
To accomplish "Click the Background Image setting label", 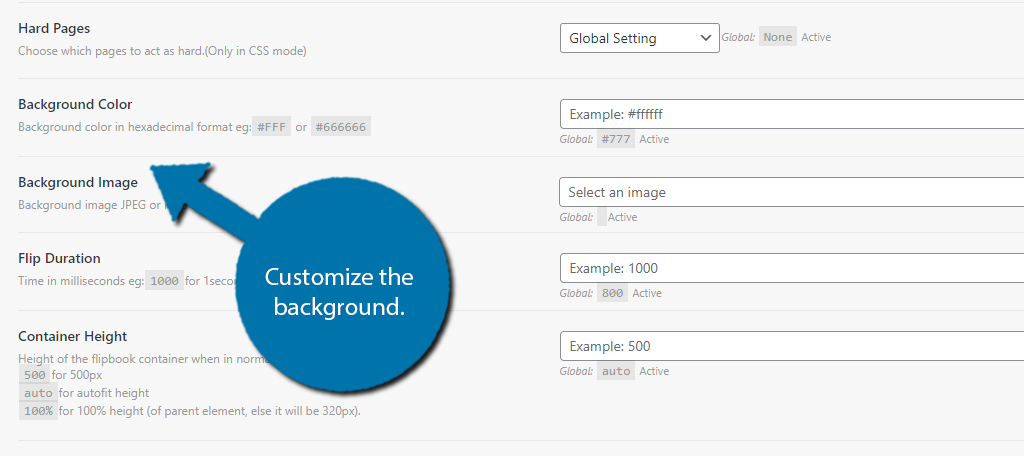I will [78, 182].
